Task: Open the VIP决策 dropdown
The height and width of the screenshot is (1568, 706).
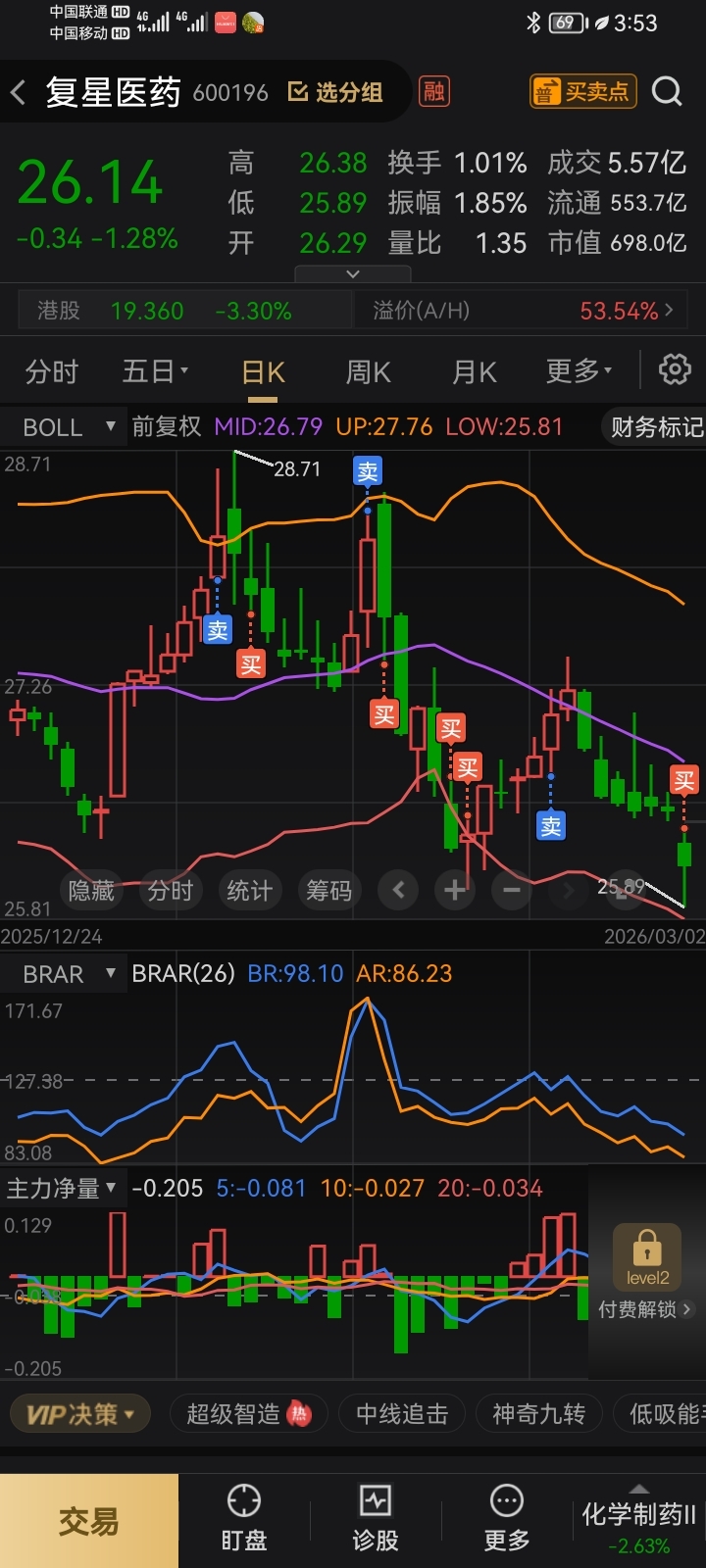Action: 80,1414
